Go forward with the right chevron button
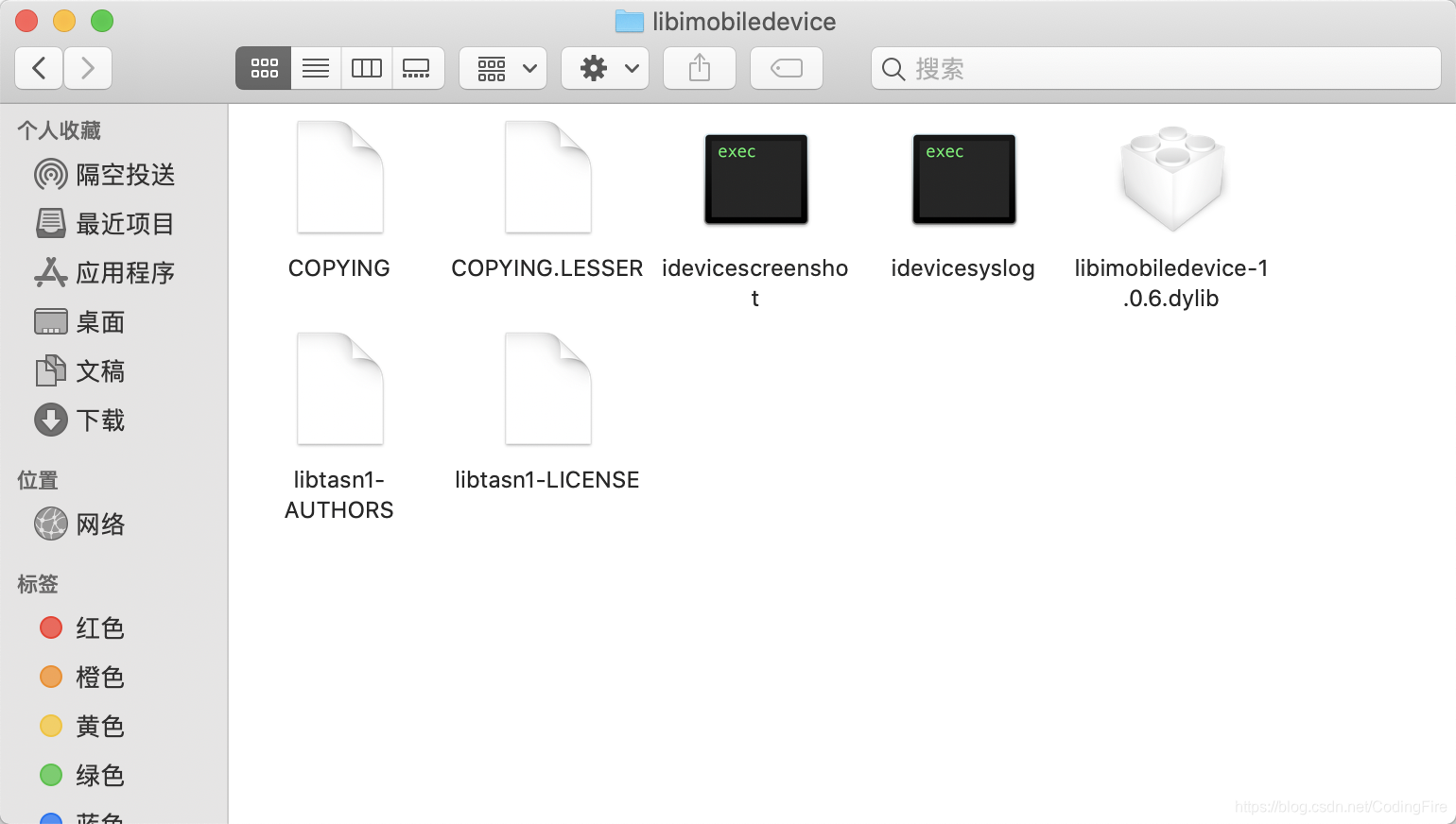The height and width of the screenshot is (824, 1456). 88,68
